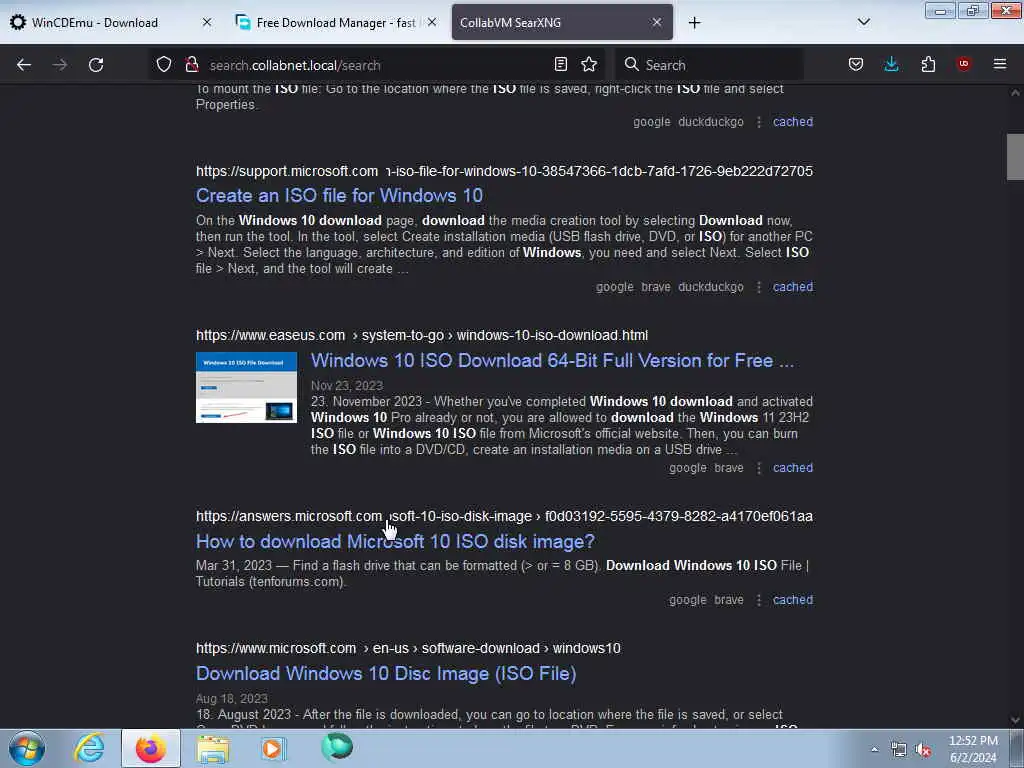The height and width of the screenshot is (768, 1024).
Task: Click the scrollbar down arrow
Action: [1015, 720]
